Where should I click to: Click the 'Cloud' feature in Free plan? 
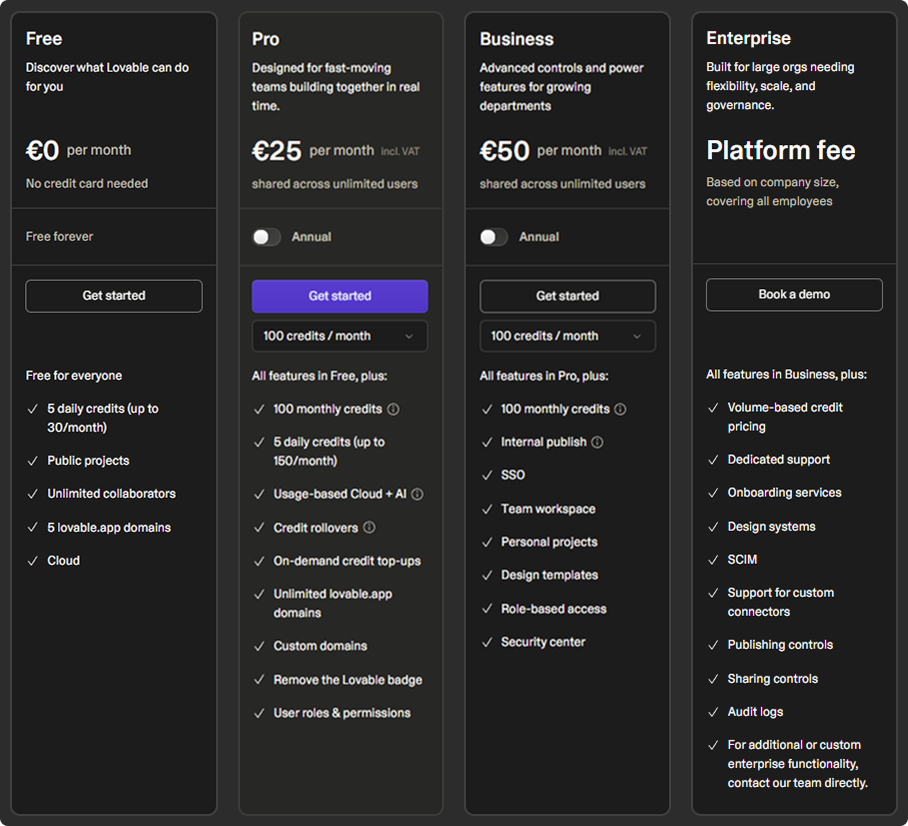[64, 561]
